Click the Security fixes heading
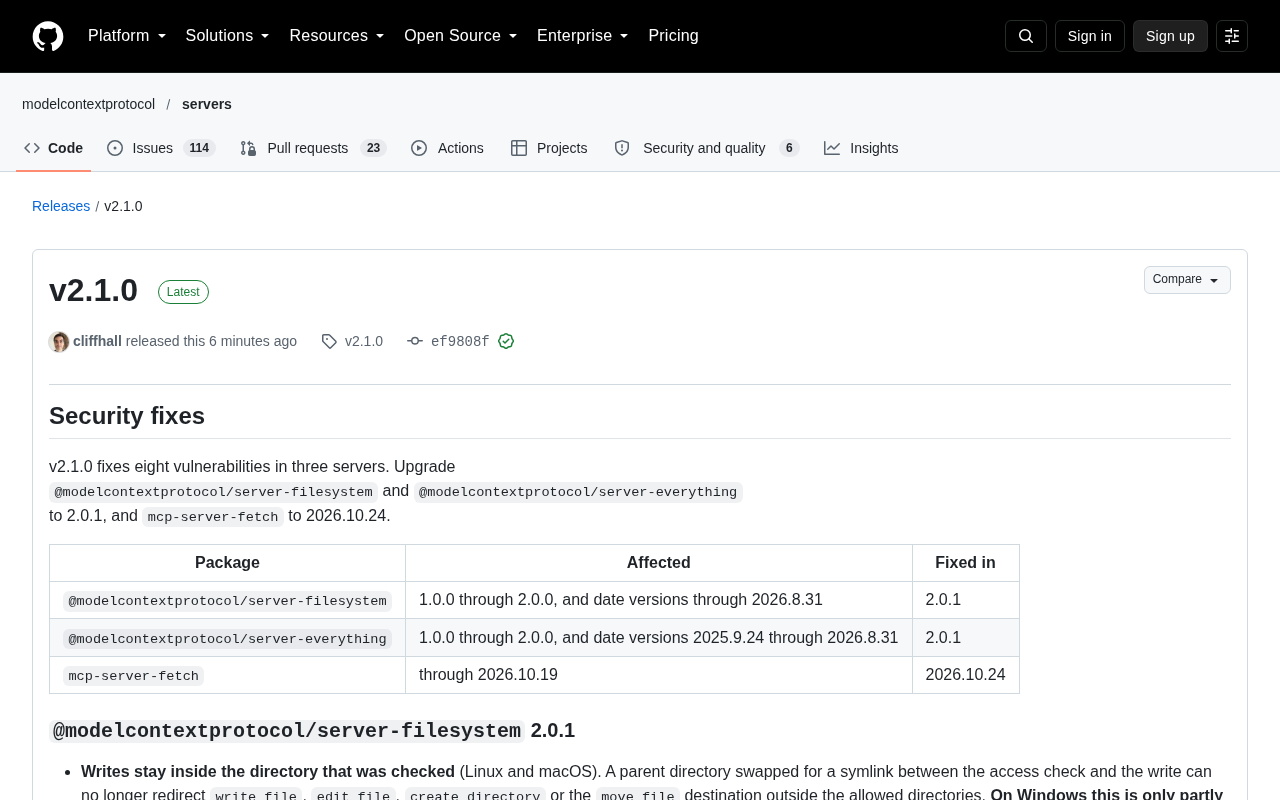 [127, 416]
